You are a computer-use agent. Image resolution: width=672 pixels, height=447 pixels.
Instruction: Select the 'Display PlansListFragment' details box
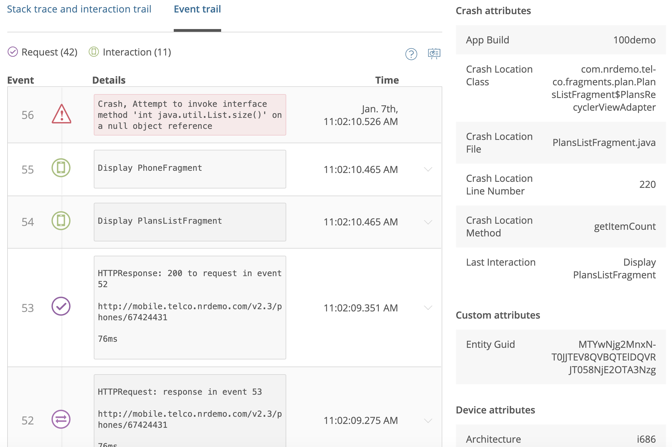tap(190, 222)
